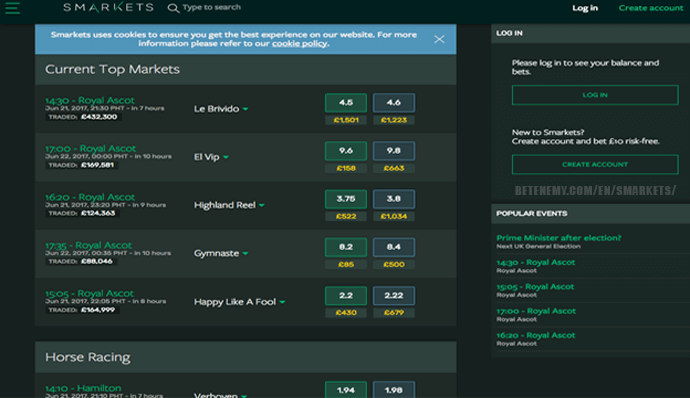Expand the Gymnaste dropdown arrow

[245, 254]
